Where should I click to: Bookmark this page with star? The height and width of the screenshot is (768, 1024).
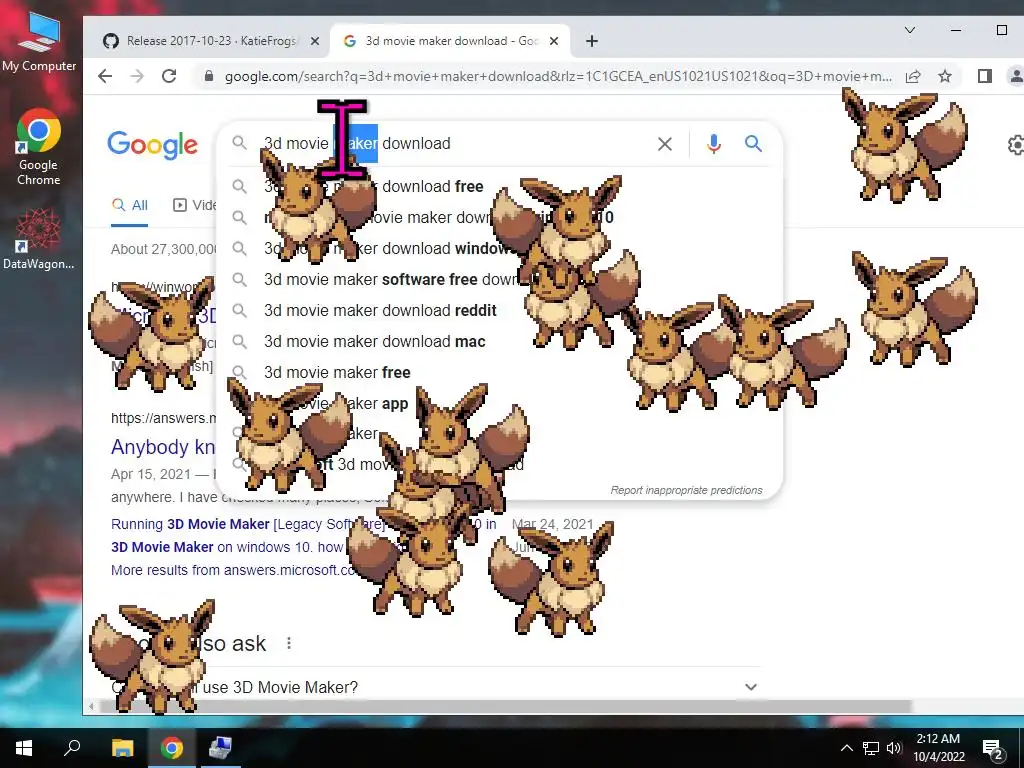click(945, 76)
